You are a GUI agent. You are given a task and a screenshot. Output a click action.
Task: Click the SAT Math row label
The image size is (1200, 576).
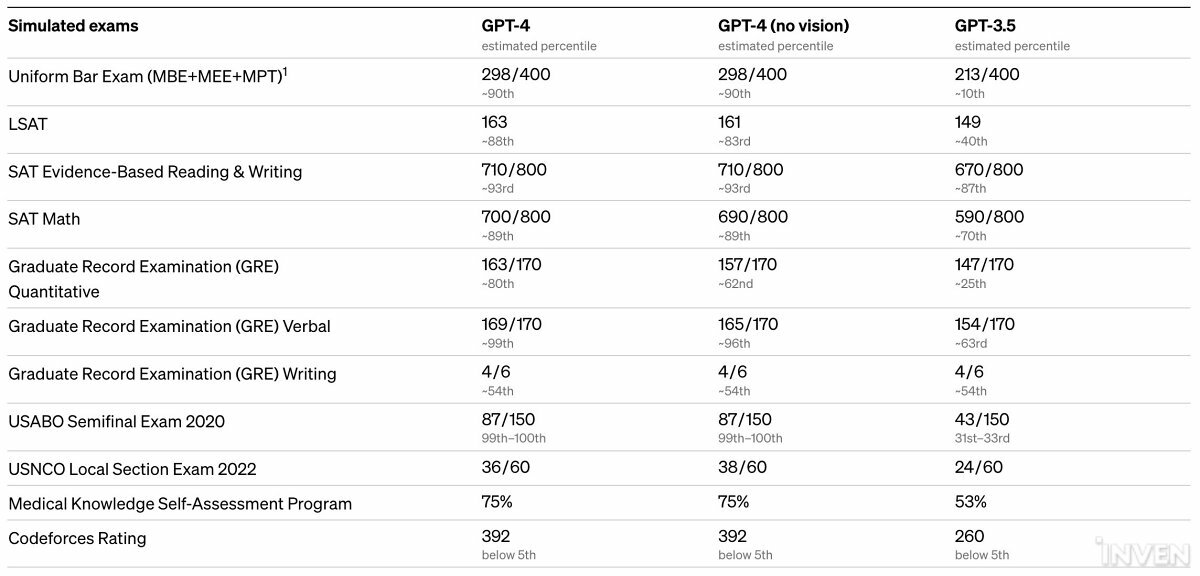pos(44,219)
